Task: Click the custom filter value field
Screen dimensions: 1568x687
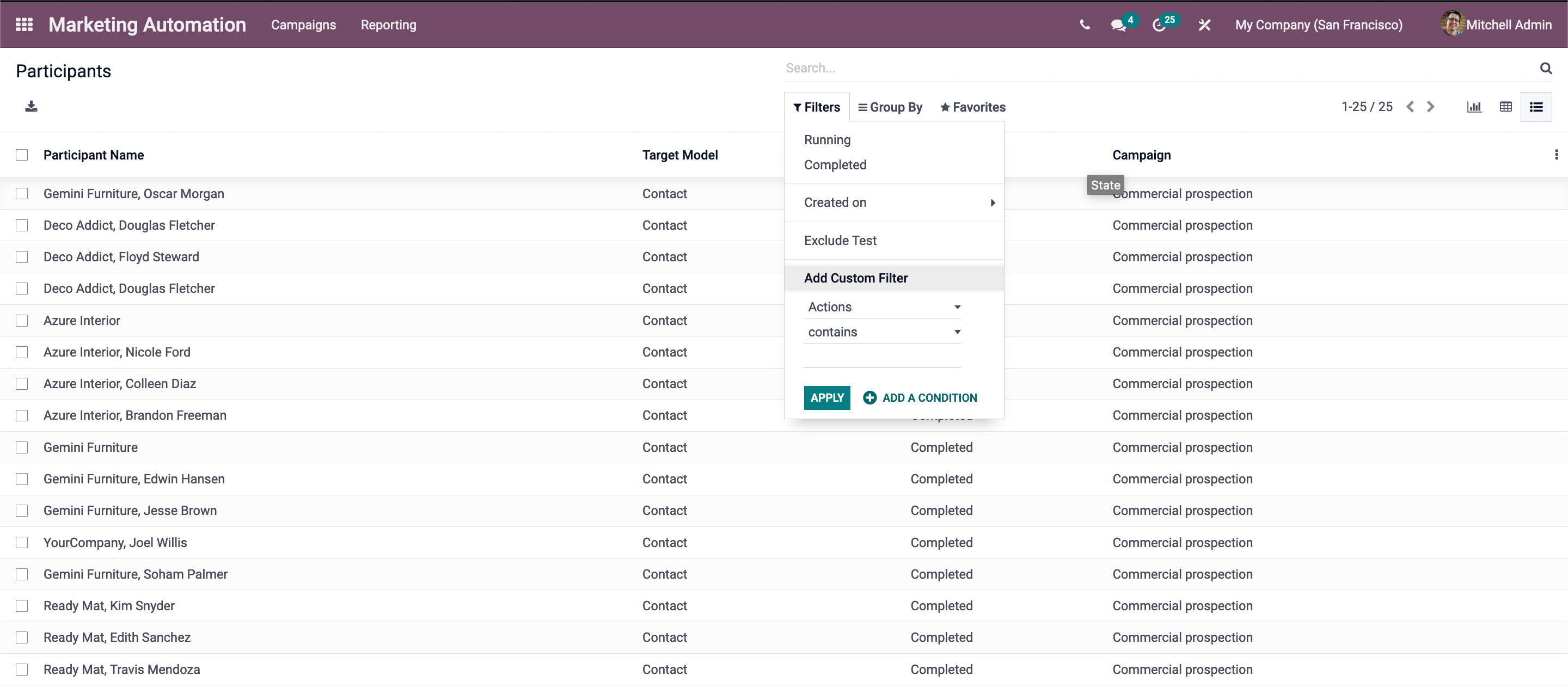Action: [882, 358]
